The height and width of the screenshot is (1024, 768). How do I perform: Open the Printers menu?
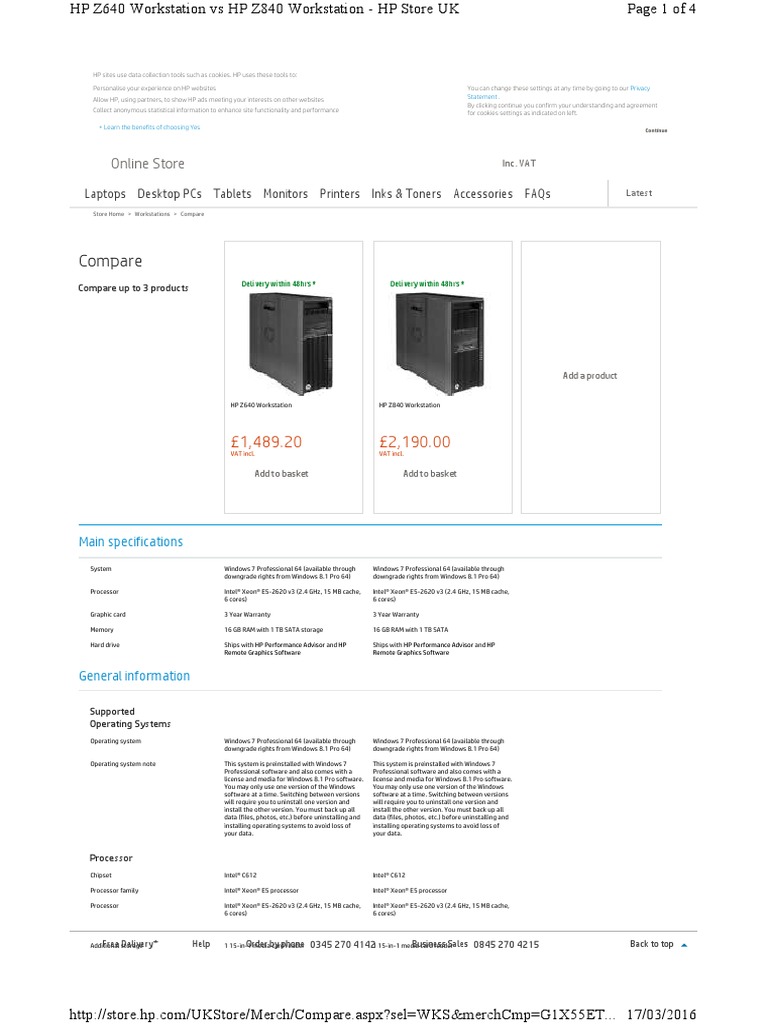(340, 194)
